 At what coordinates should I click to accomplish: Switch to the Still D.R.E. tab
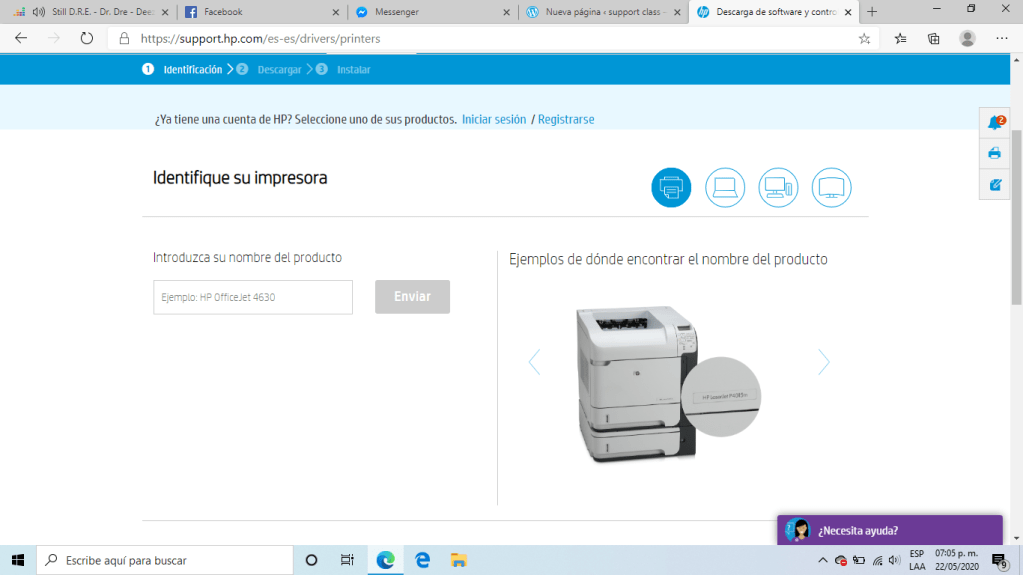coord(91,12)
